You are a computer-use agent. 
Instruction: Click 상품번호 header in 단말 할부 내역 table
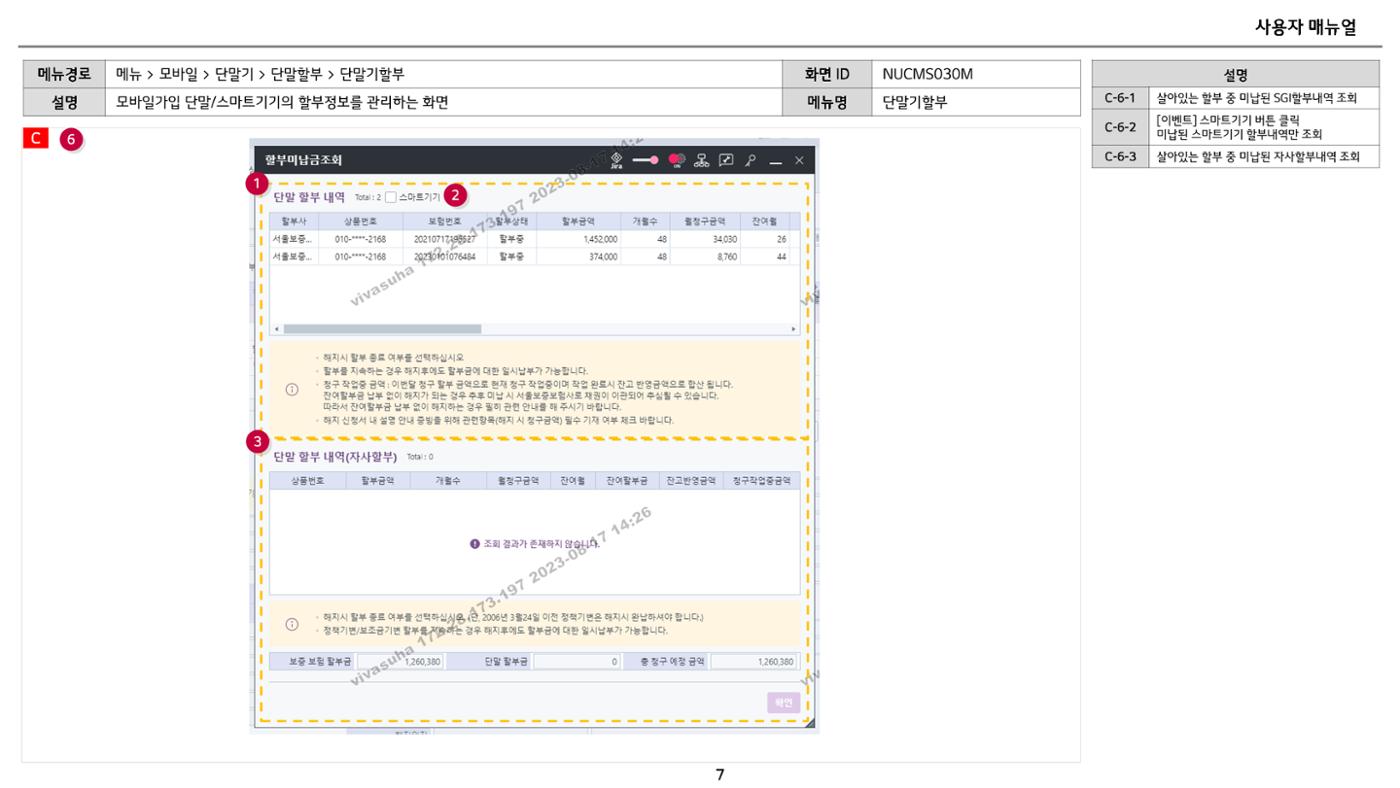pyautogui.click(x=360, y=220)
